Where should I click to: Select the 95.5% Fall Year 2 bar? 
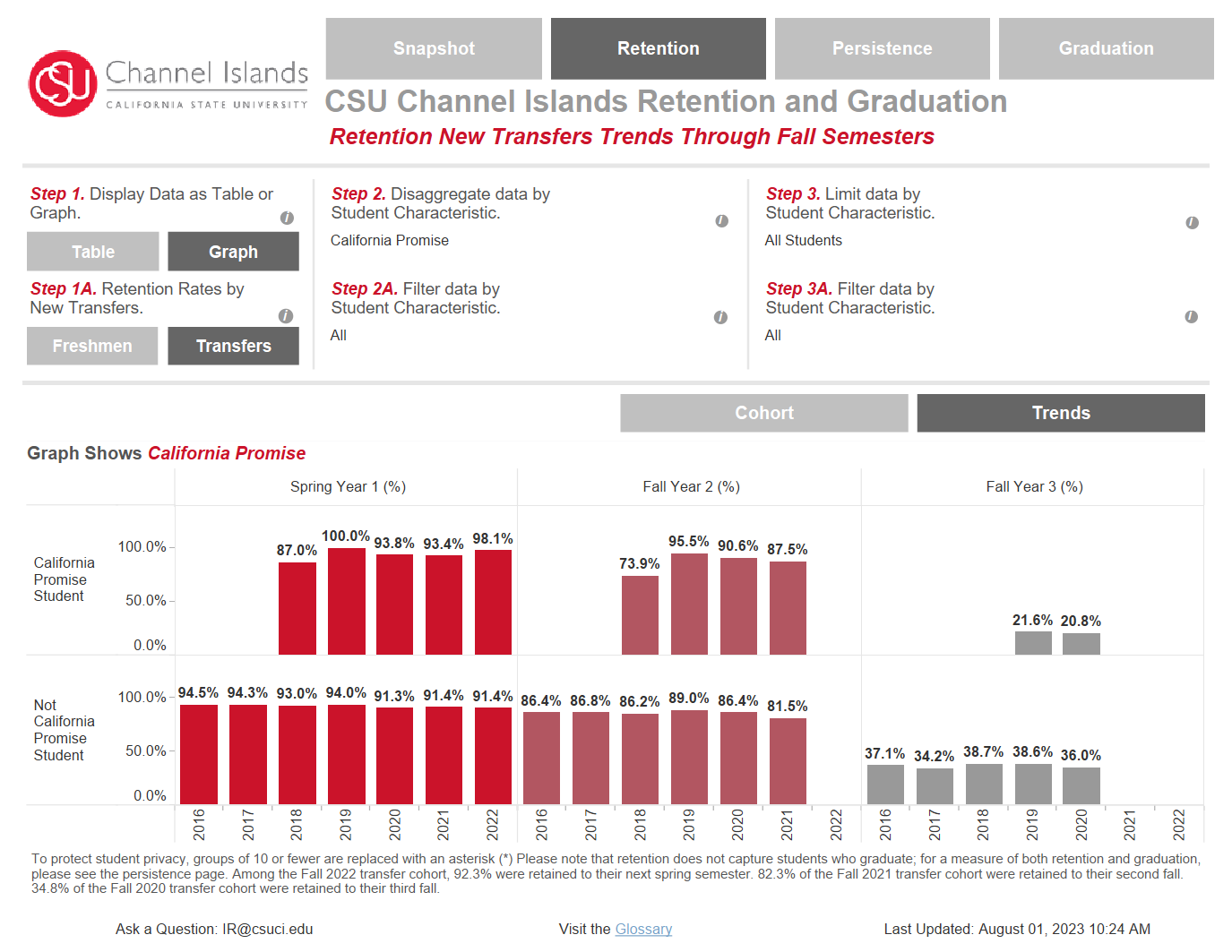(x=689, y=604)
